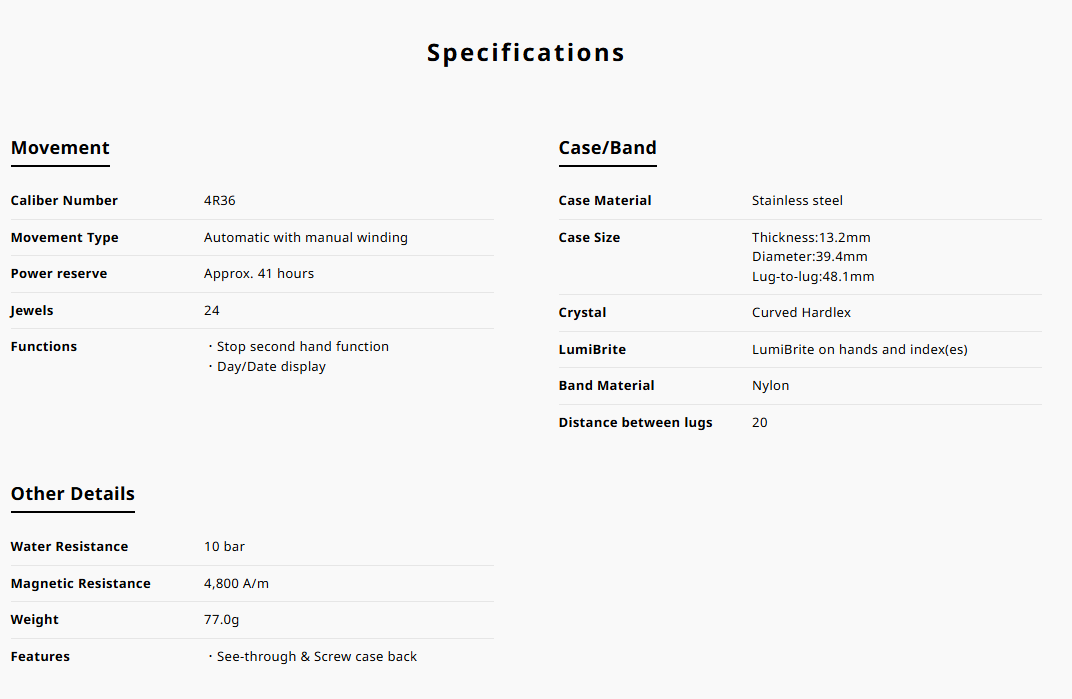Image resolution: width=1072 pixels, height=699 pixels.
Task: Click the Curved Hardlex crystal value
Action: point(801,313)
